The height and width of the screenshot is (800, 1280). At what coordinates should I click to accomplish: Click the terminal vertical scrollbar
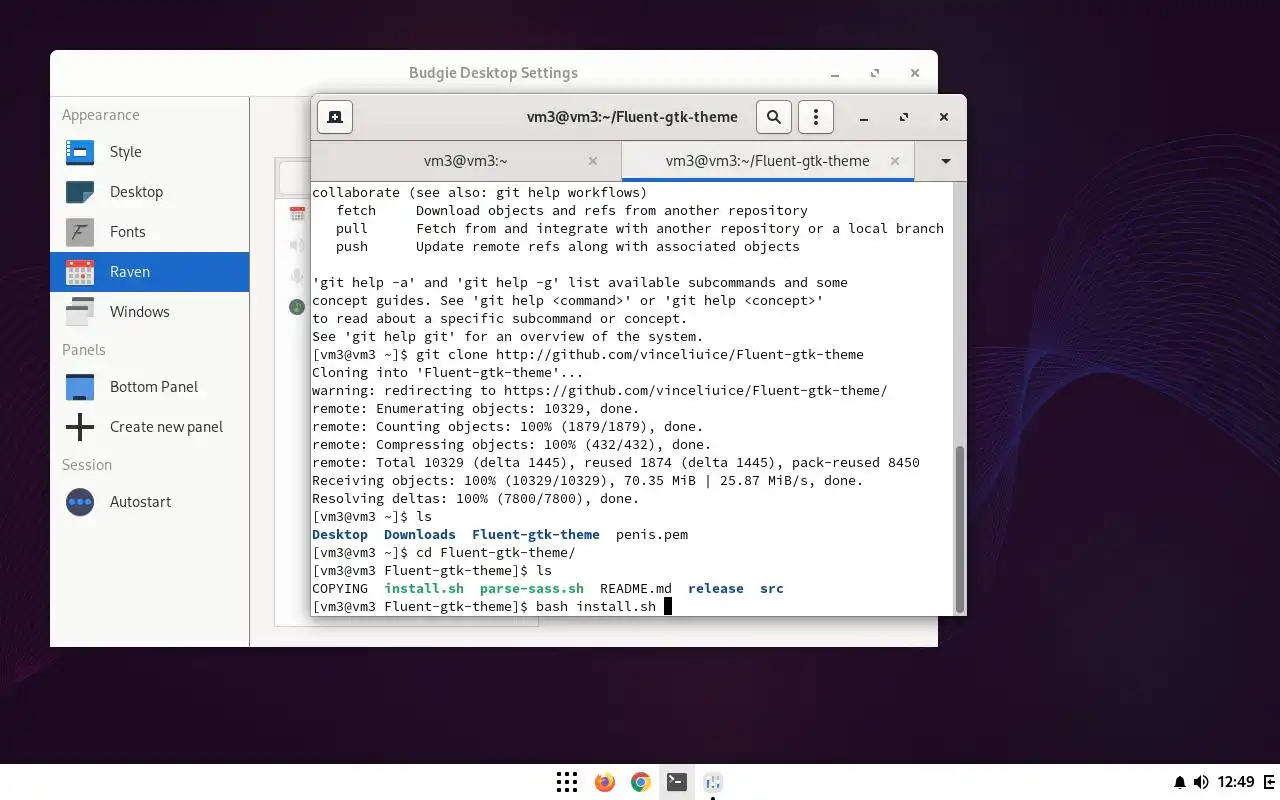960,528
